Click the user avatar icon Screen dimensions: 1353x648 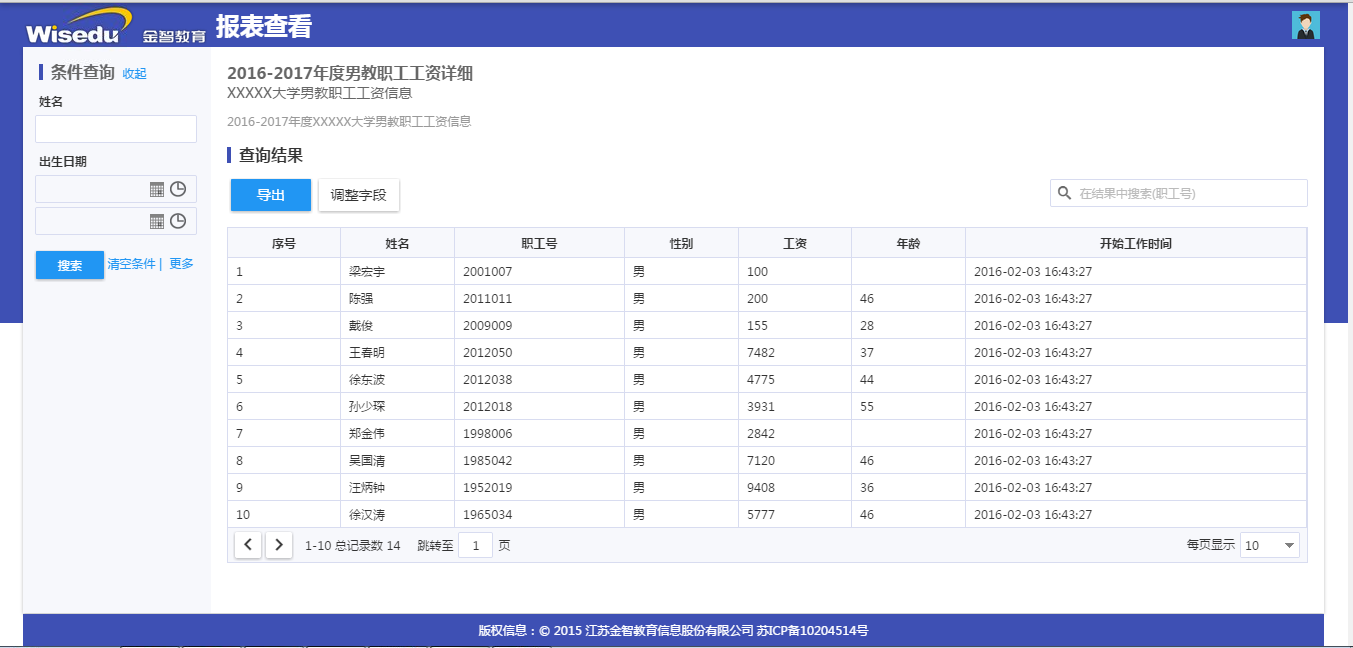tap(1305, 26)
